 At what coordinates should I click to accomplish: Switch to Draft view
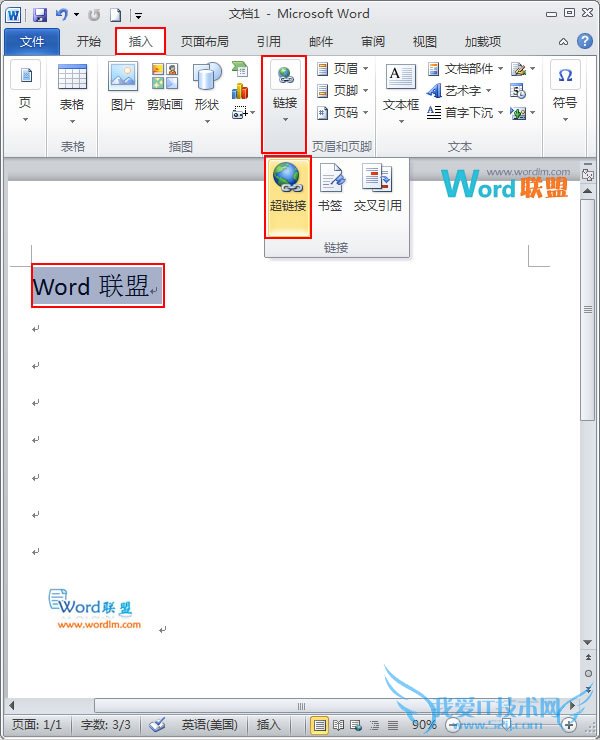click(x=392, y=725)
